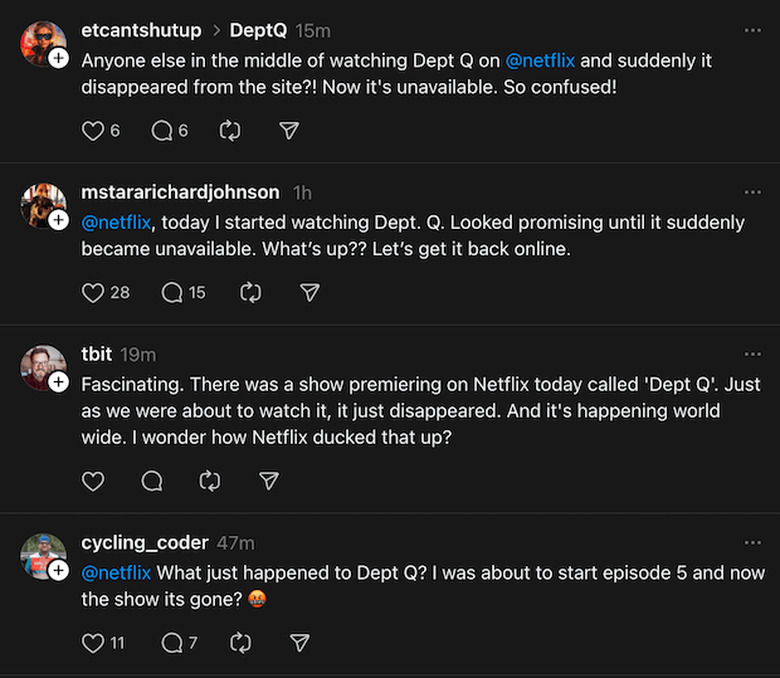Image resolution: width=780 pixels, height=678 pixels.
Task: Repost cycling_coder's post
Action: pos(241,643)
